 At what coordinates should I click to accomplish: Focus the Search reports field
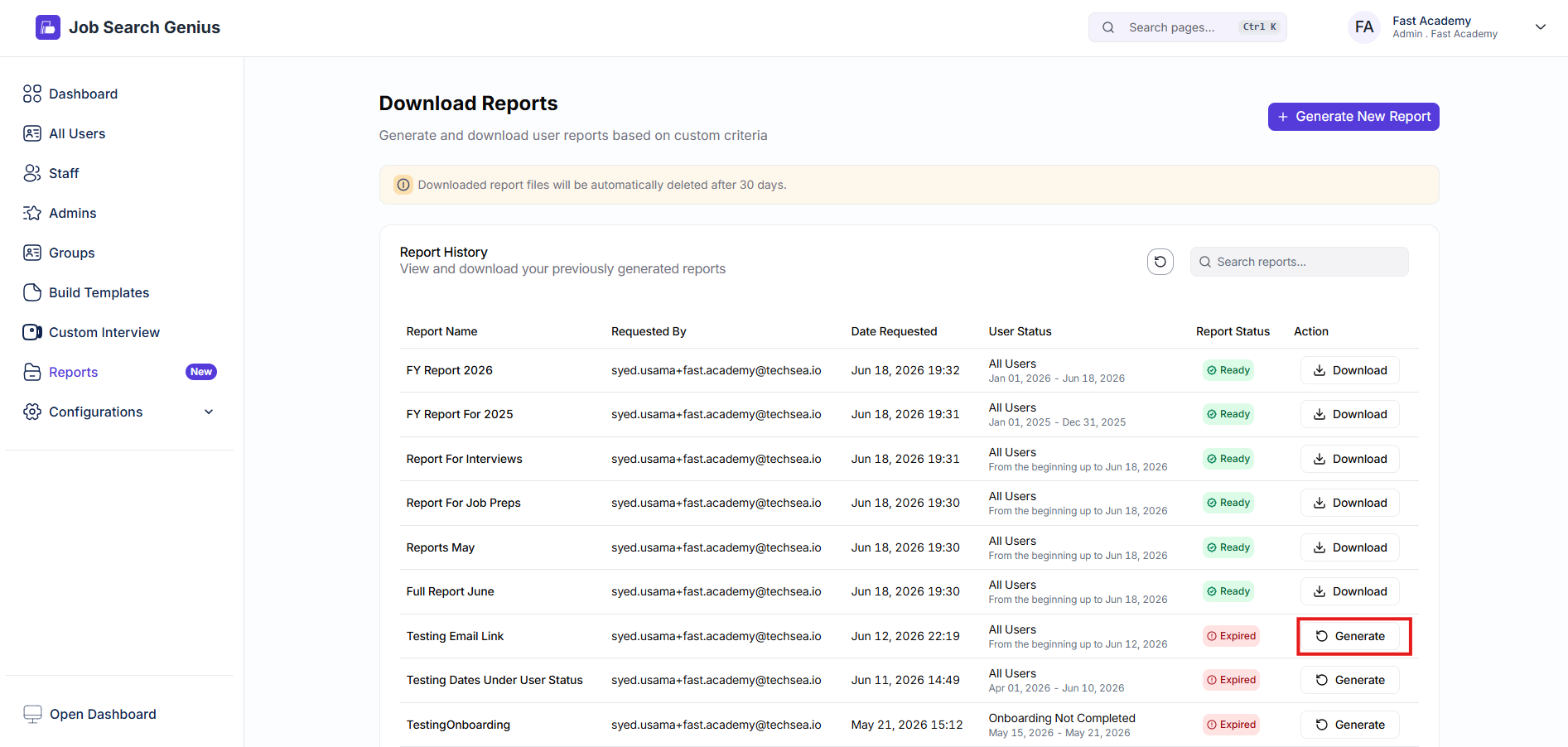coord(1300,262)
